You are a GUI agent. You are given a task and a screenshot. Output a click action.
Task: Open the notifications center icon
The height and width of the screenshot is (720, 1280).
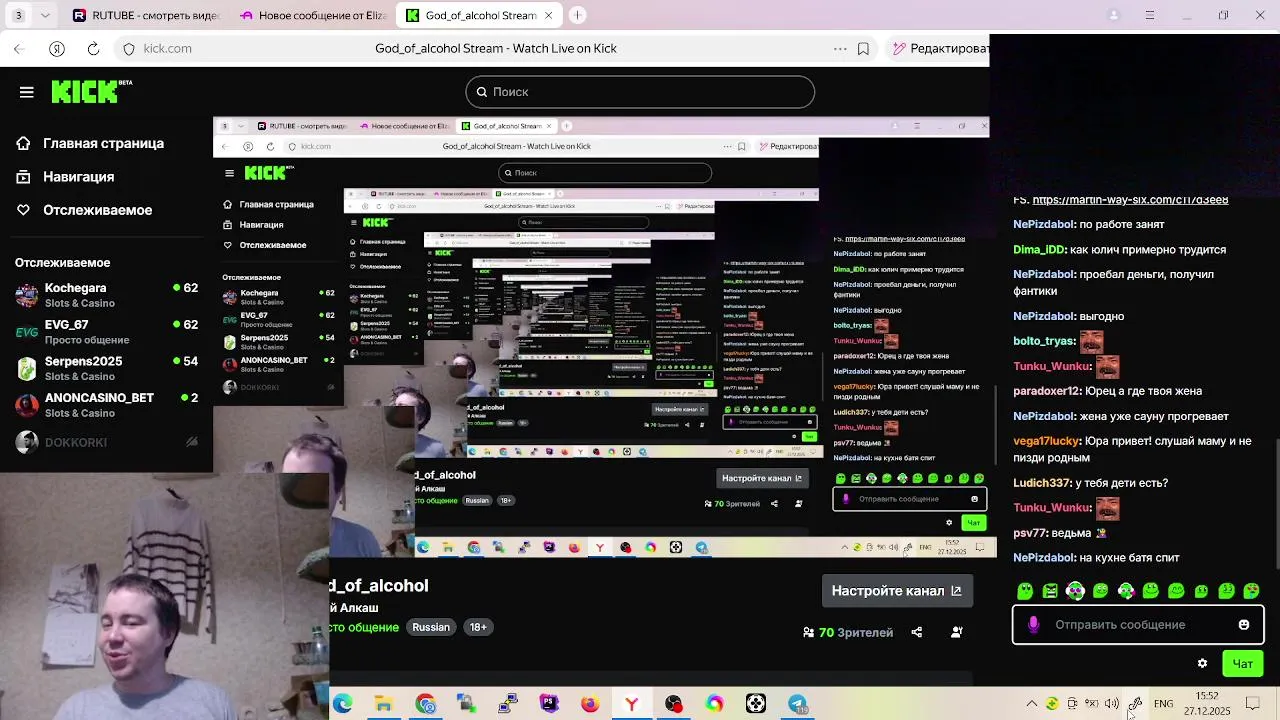1254,704
